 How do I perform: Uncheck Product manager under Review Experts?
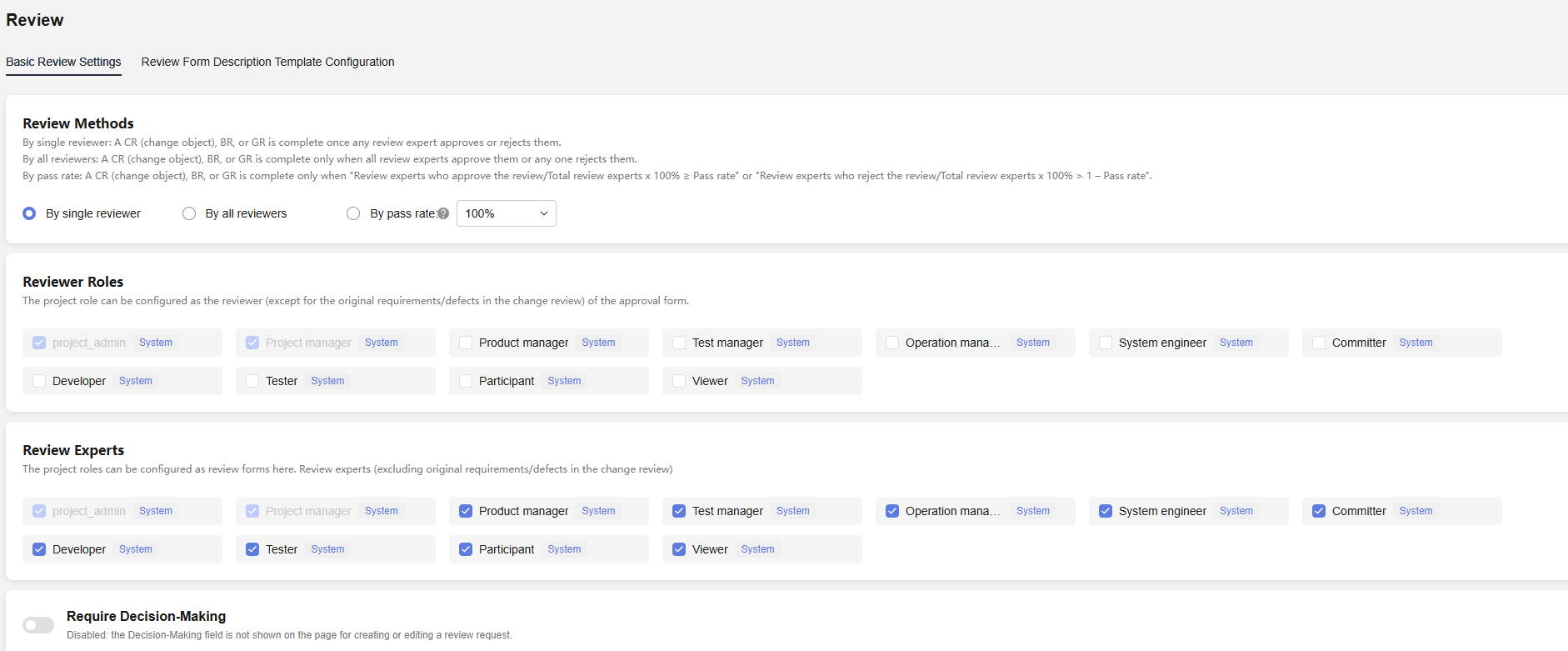(466, 511)
